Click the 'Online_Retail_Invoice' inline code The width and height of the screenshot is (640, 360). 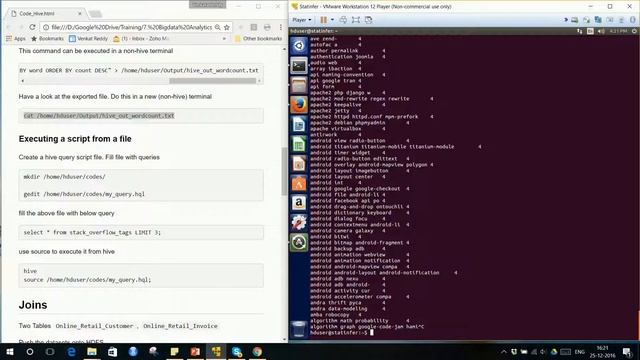[180, 326]
